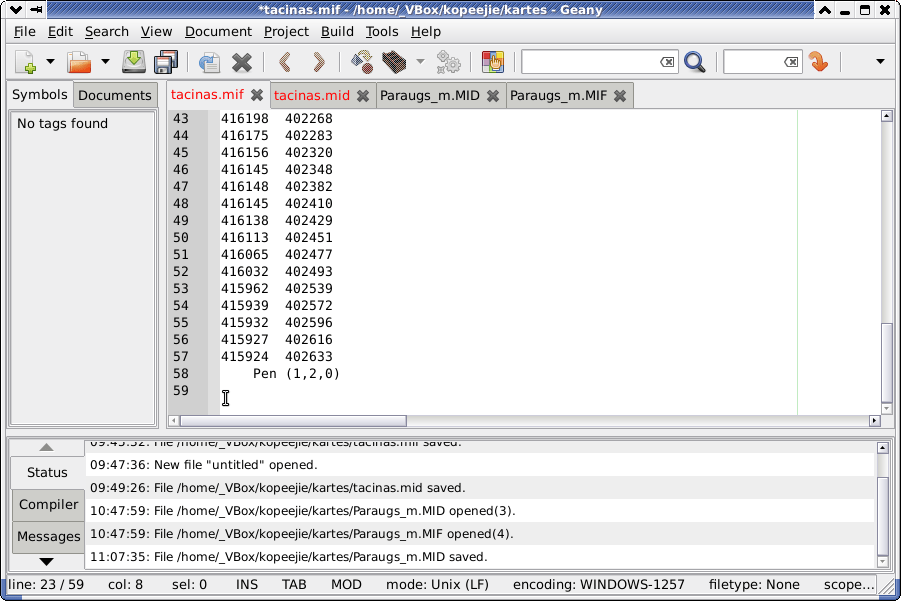The width and height of the screenshot is (901, 601).
Task: Open window menu arrow in title bar
Action: click(16, 10)
